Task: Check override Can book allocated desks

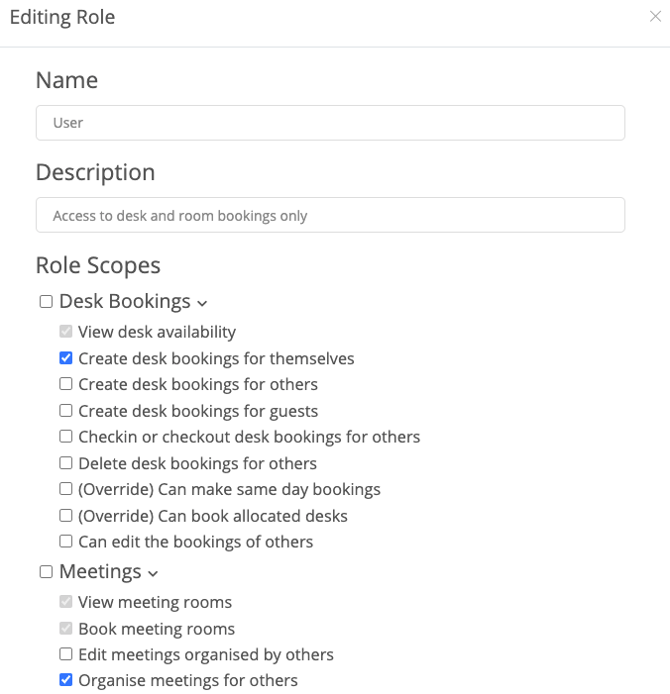Action: click(x=66, y=516)
